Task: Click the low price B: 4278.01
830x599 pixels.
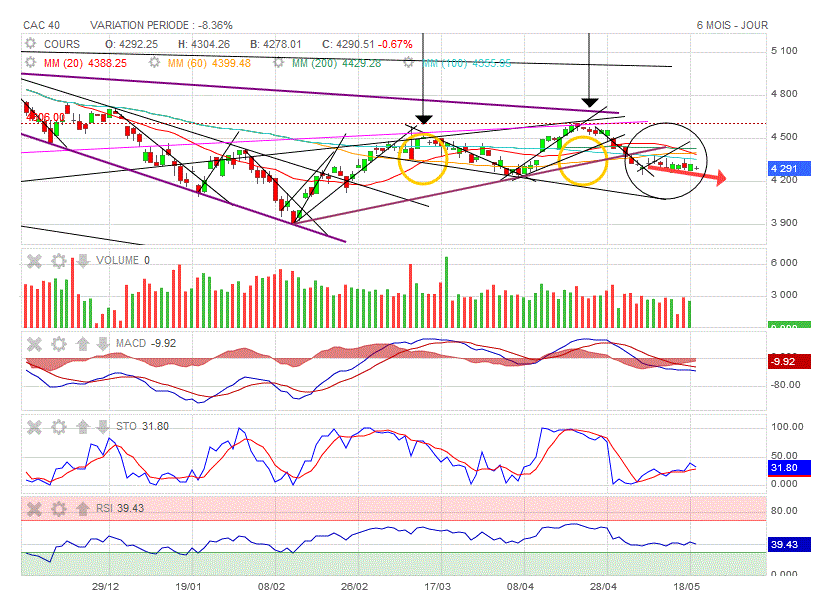Action: 275,44
